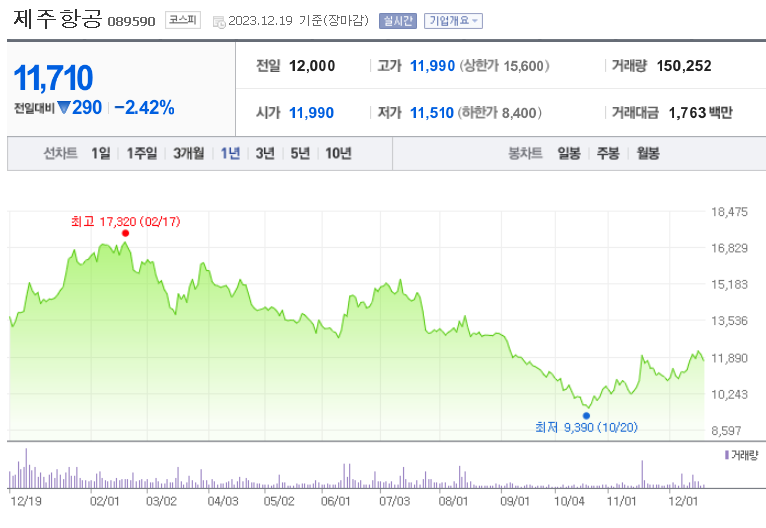This screenshot has height=528, width=766.
Task: Click the 상한가 15,600 text
Action: pyautogui.click(x=504, y=66)
